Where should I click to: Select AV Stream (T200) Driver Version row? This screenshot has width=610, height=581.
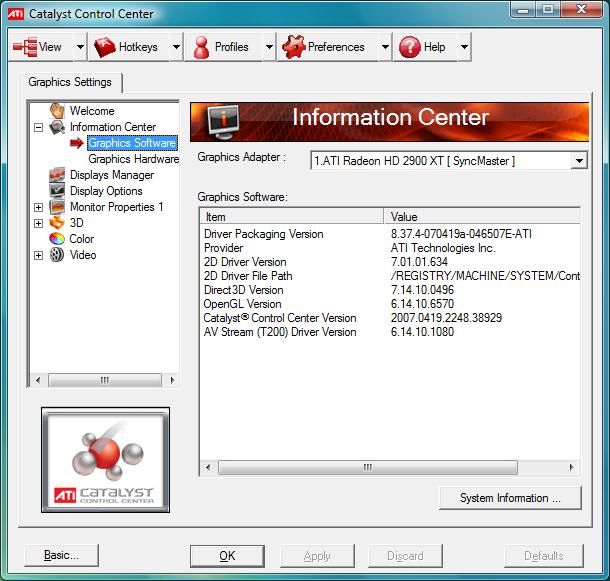[x=390, y=332]
